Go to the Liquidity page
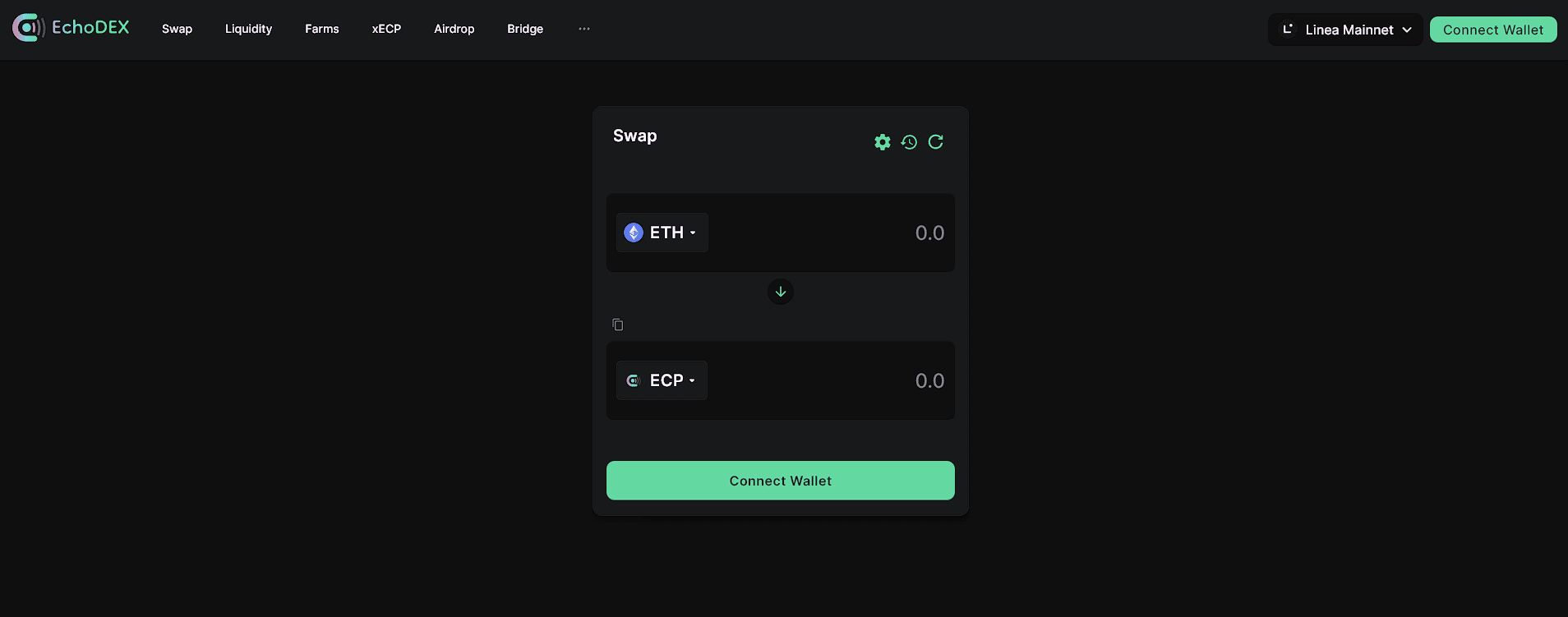 coord(248,29)
